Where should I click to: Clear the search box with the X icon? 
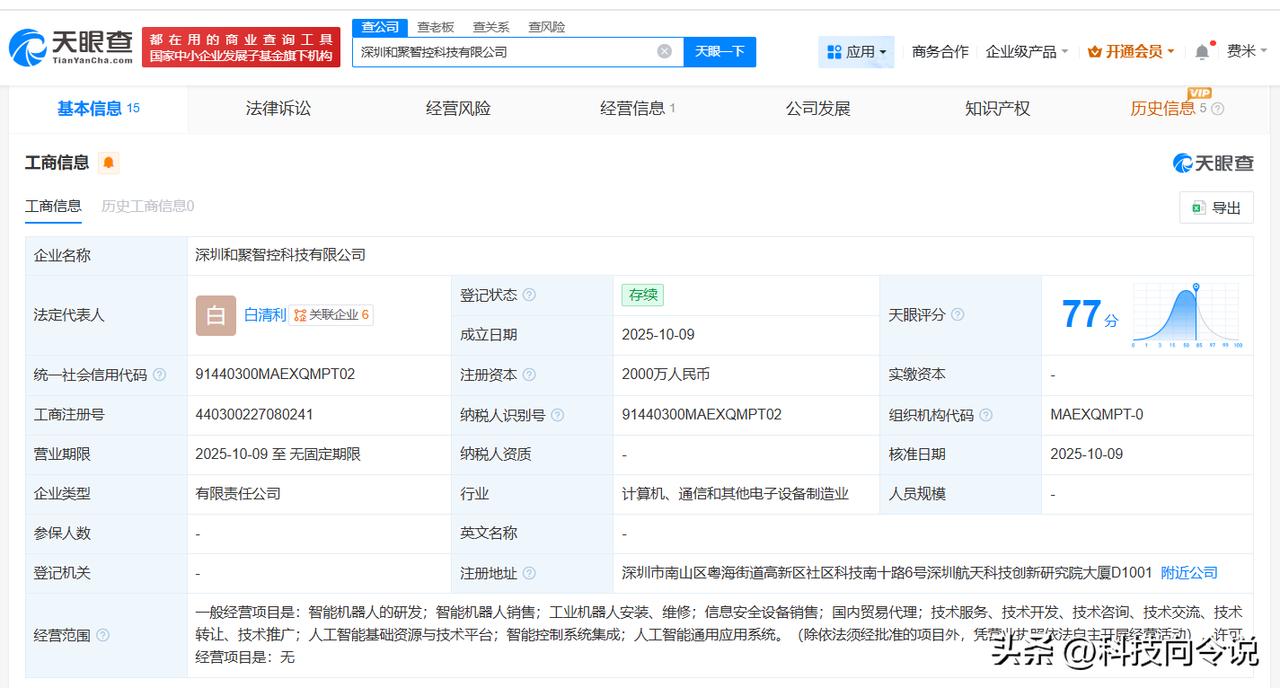664,51
